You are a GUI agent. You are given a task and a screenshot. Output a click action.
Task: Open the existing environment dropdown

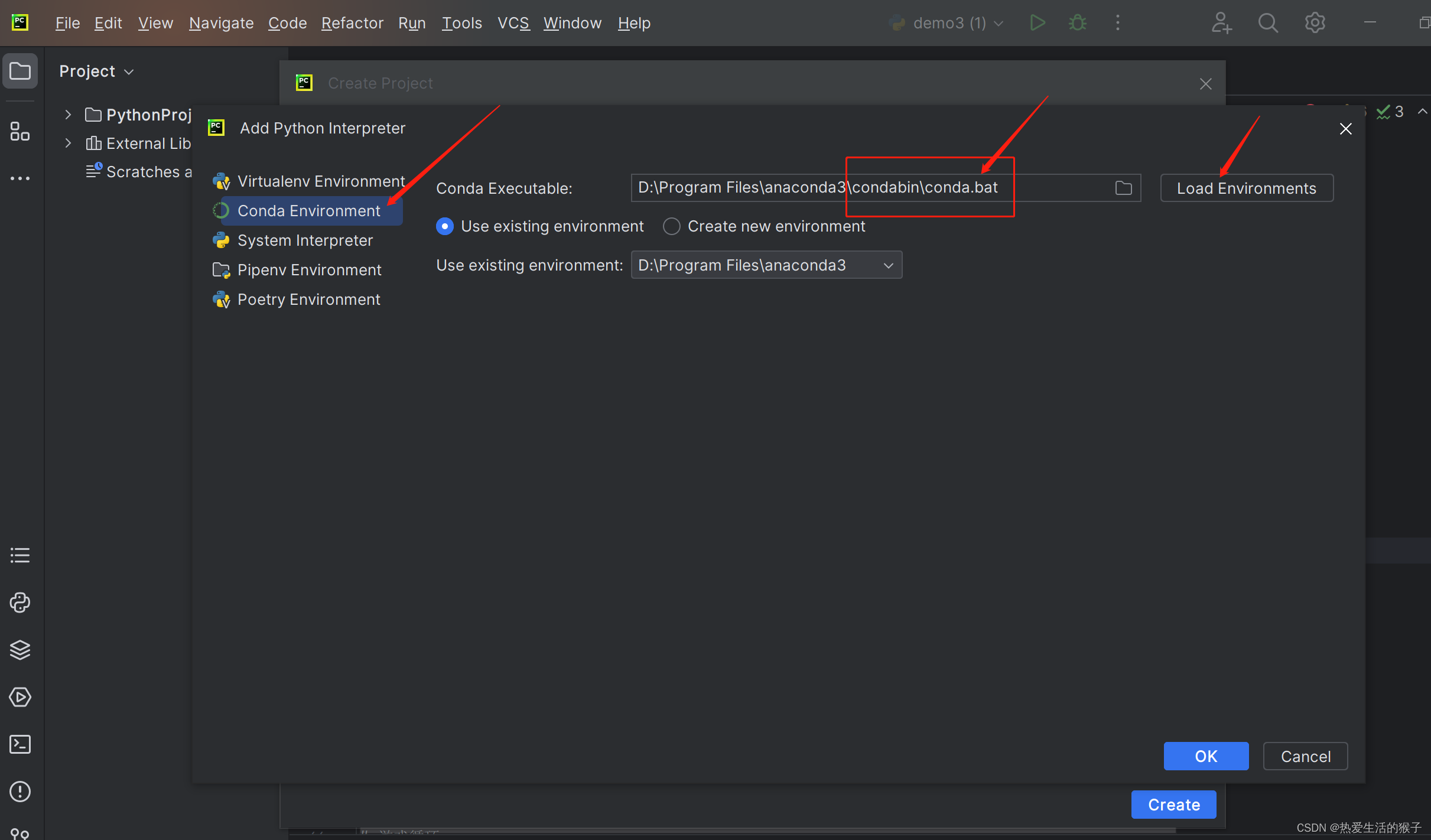point(766,265)
